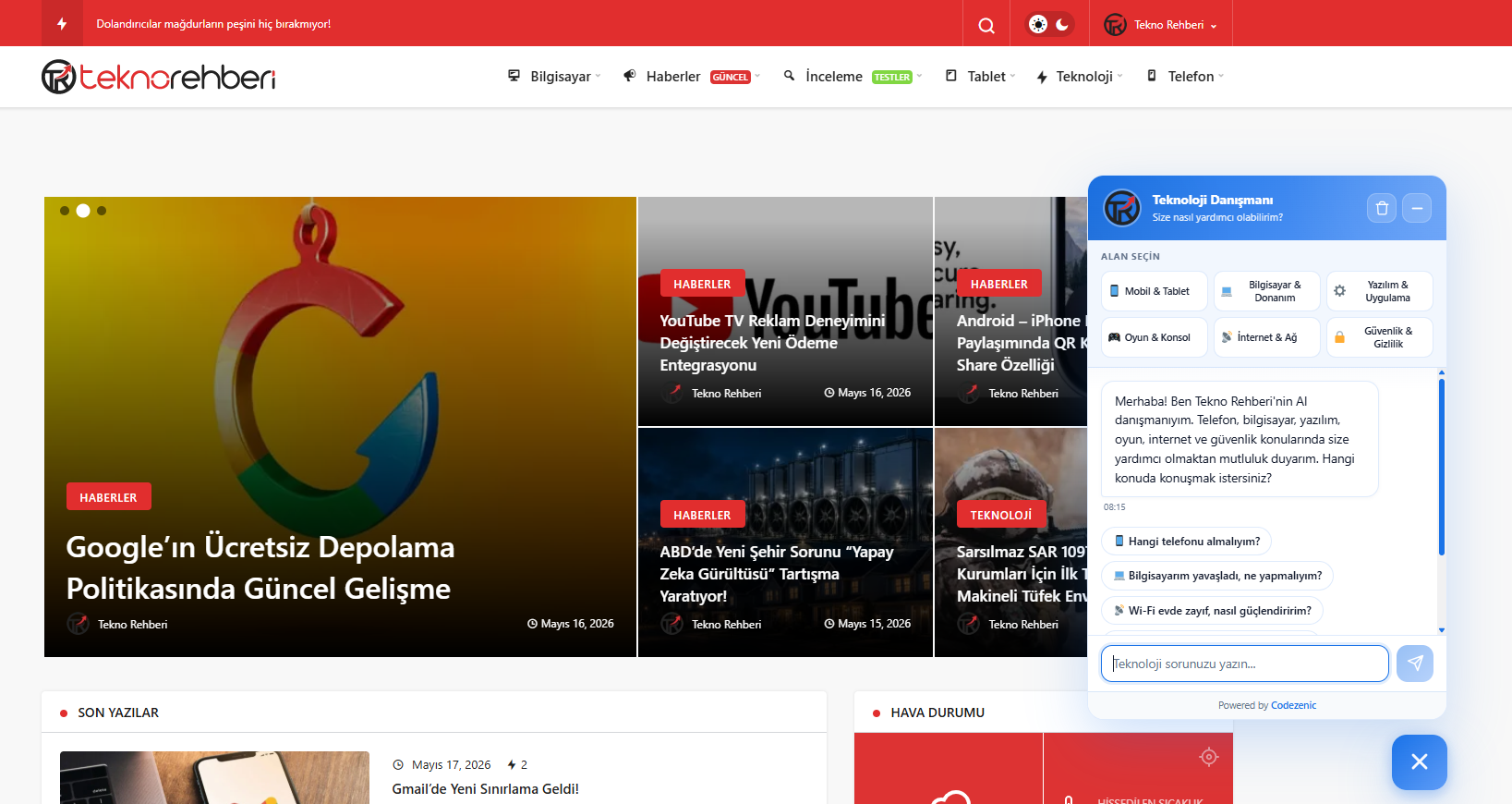Select the Güvenlik & Gizlilik area
This screenshot has width=1512, height=804.
(1380, 337)
